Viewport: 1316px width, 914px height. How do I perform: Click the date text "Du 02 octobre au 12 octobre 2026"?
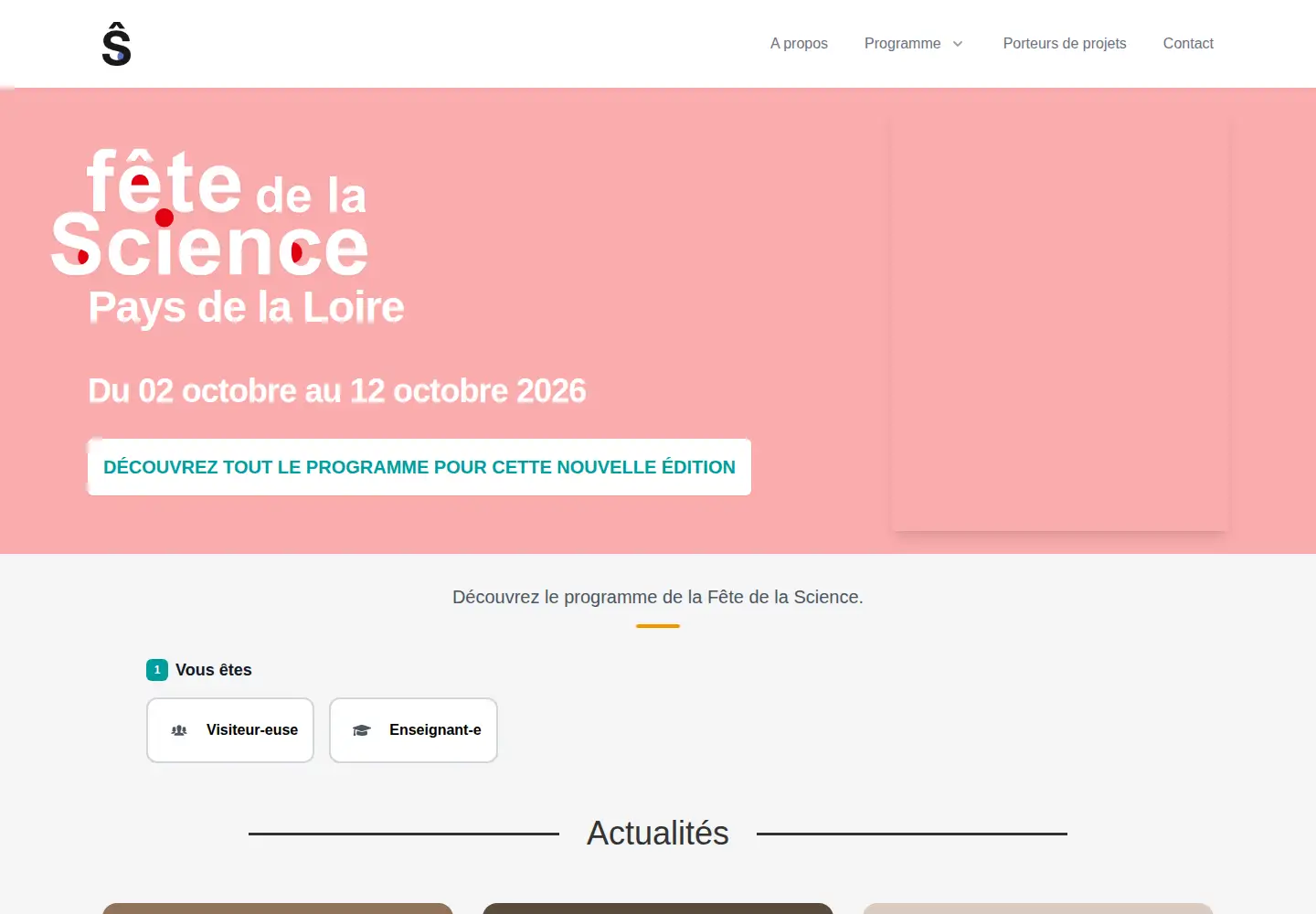click(337, 390)
